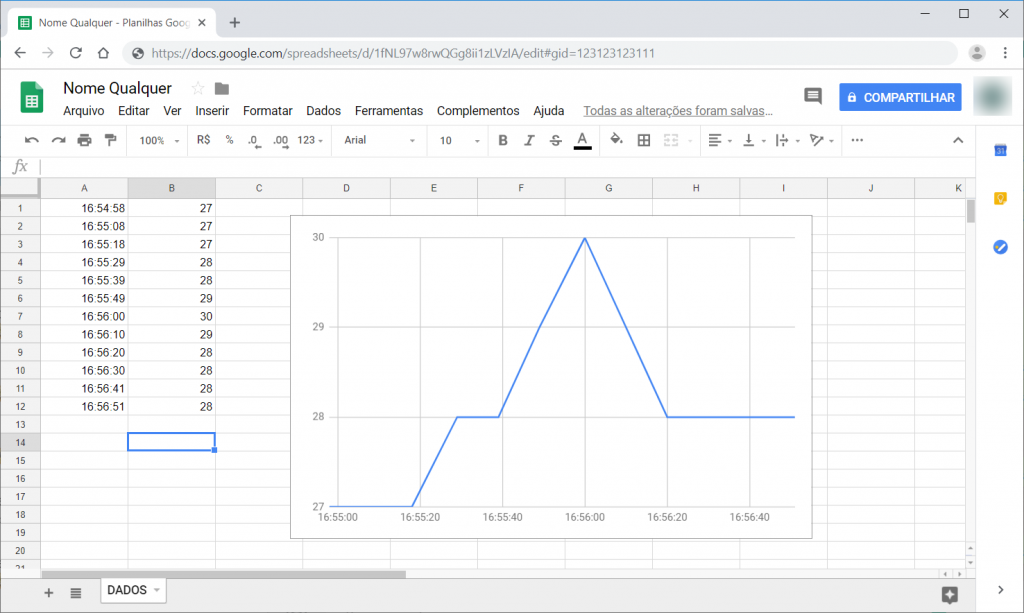Open the Editar menu

[134, 111]
